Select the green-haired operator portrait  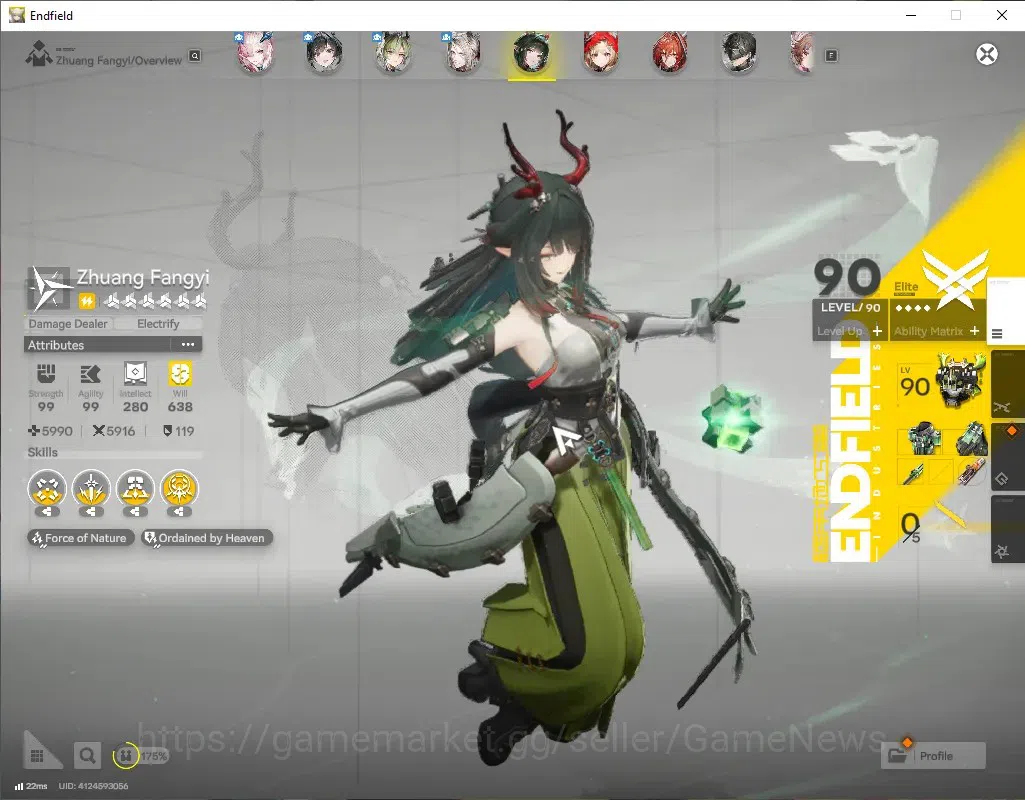click(x=393, y=52)
